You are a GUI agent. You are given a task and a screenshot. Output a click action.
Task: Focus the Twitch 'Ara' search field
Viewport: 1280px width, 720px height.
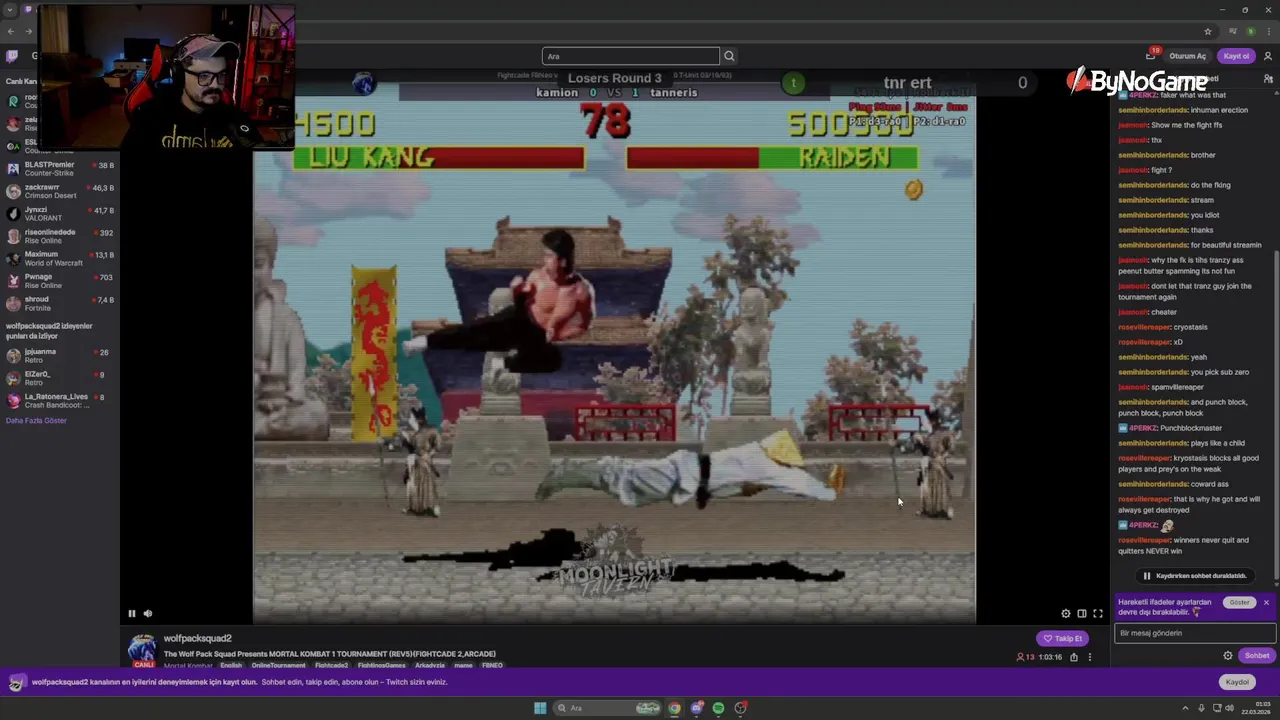pyautogui.click(x=630, y=56)
